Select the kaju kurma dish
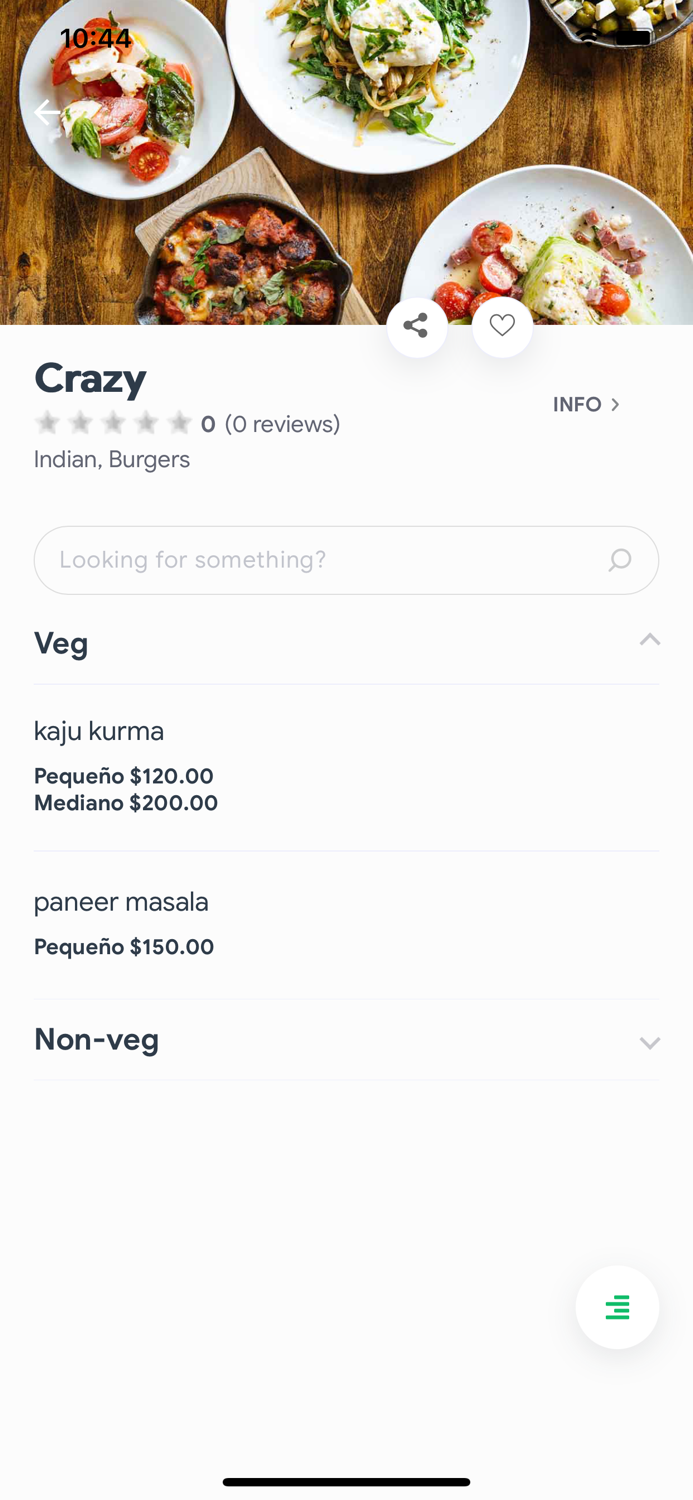The width and height of the screenshot is (693, 1500). coord(100,731)
